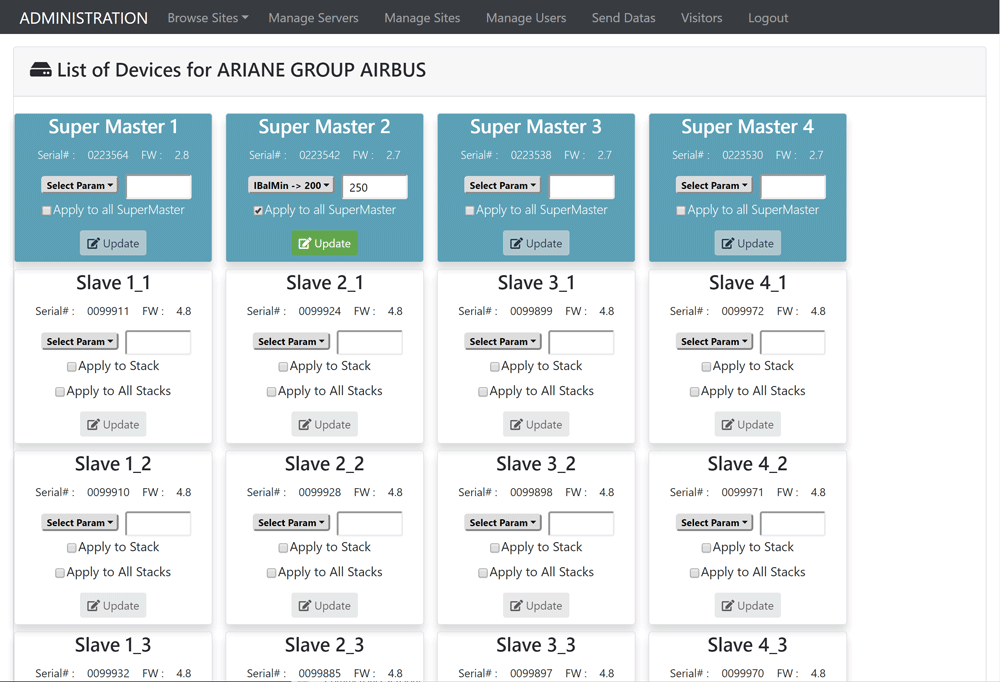1000x682 pixels.
Task: Open Select Param dropdown in Super Master 1
Action: (80, 186)
